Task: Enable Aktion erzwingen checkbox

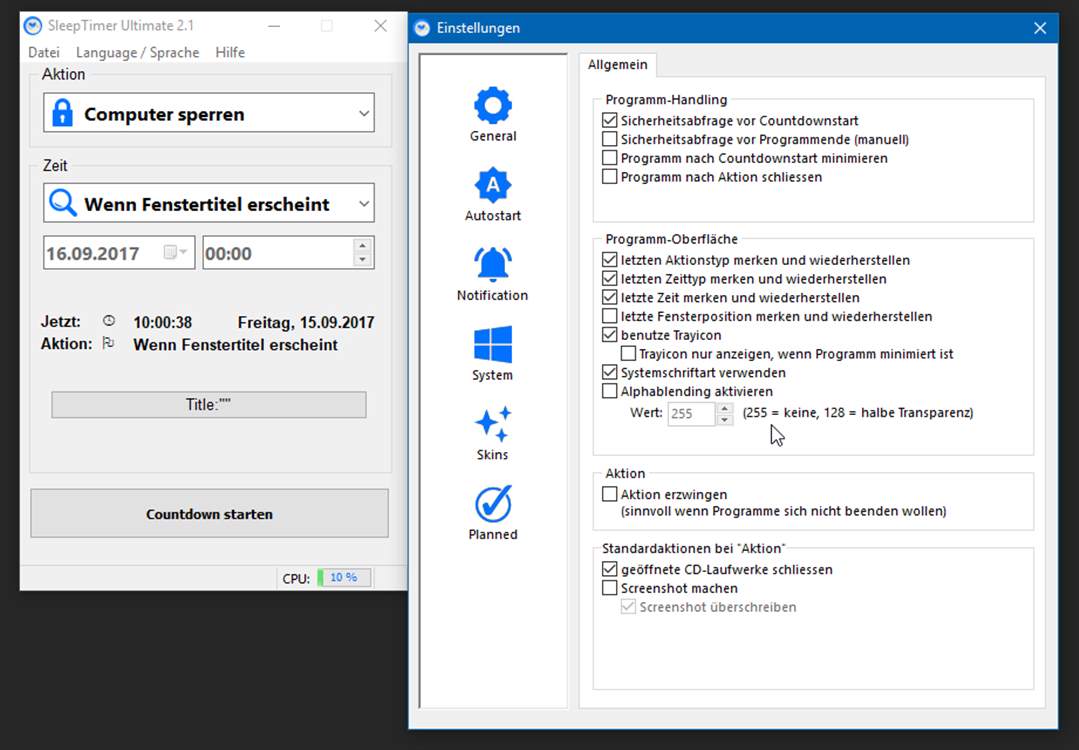Action: tap(609, 494)
